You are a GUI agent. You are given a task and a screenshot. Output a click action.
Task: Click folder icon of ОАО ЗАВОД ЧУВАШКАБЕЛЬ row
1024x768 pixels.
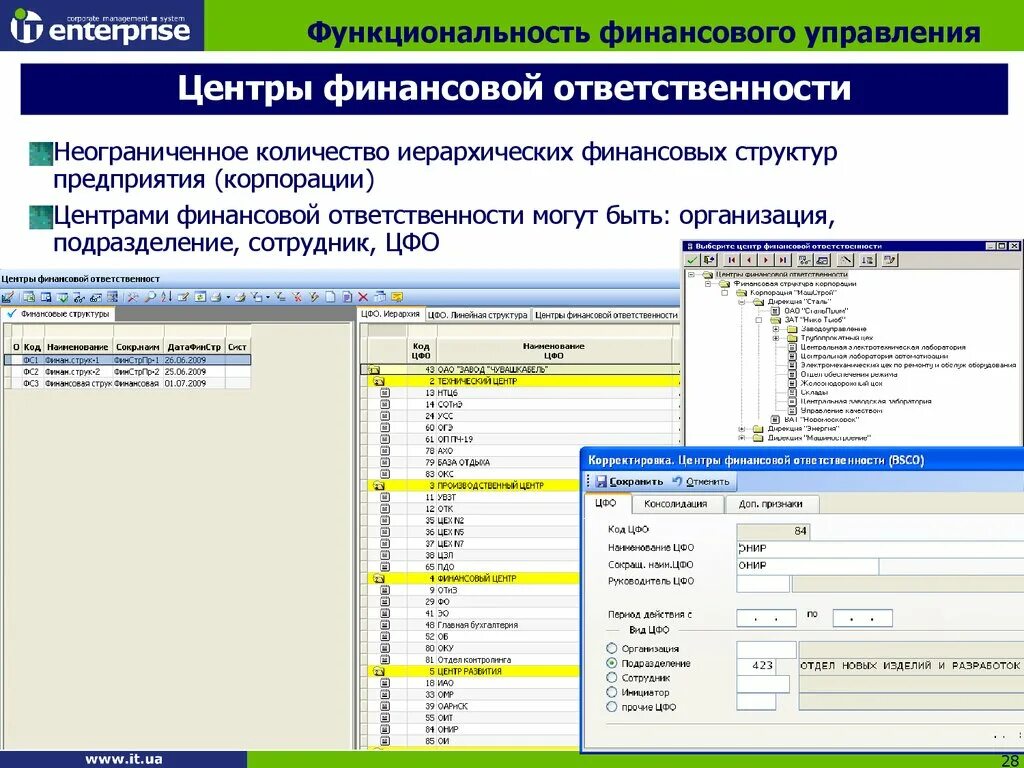(x=374, y=370)
